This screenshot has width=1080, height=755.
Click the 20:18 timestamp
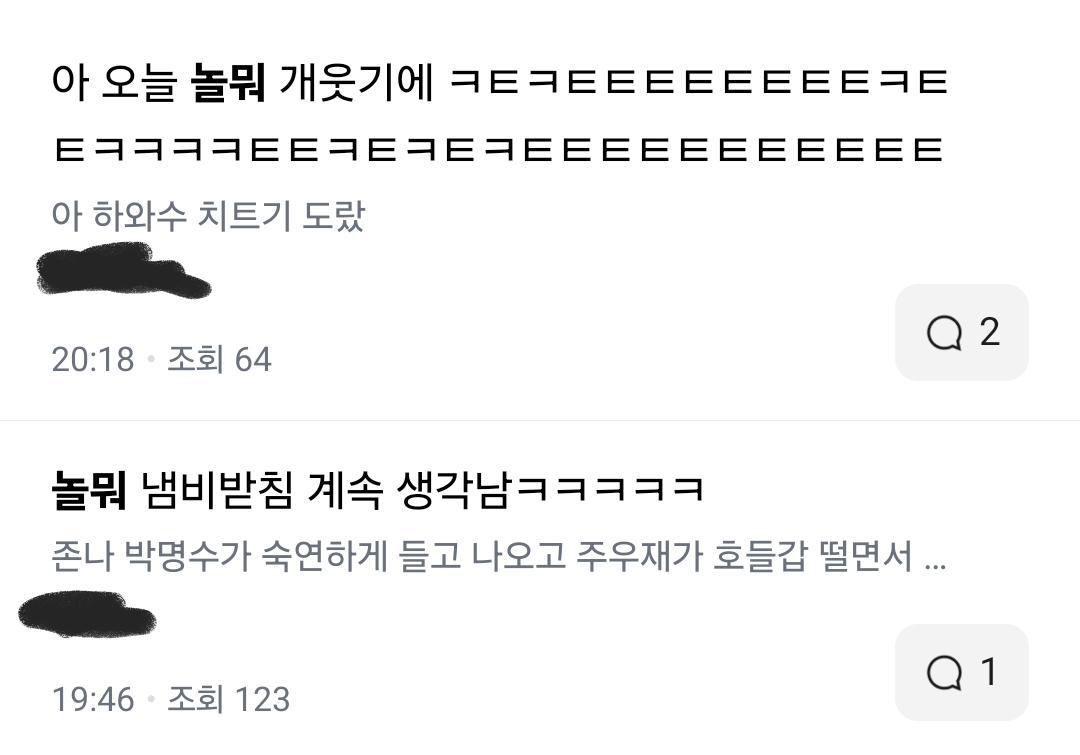click(93, 360)
